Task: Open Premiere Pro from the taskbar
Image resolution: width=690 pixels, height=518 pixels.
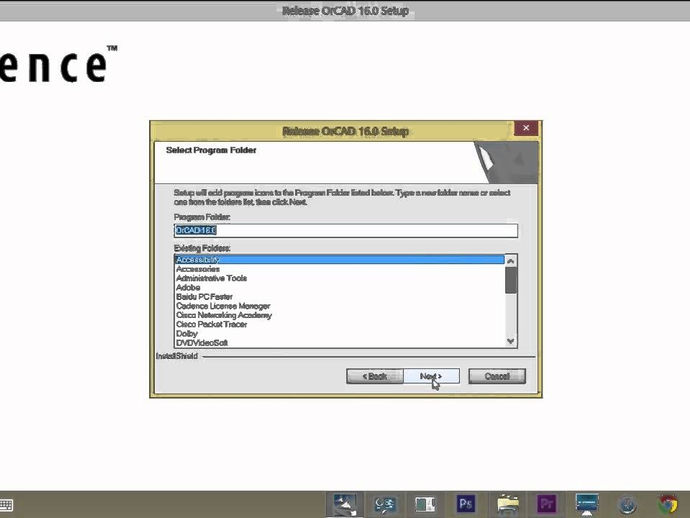Action: [x=546, y=504]
